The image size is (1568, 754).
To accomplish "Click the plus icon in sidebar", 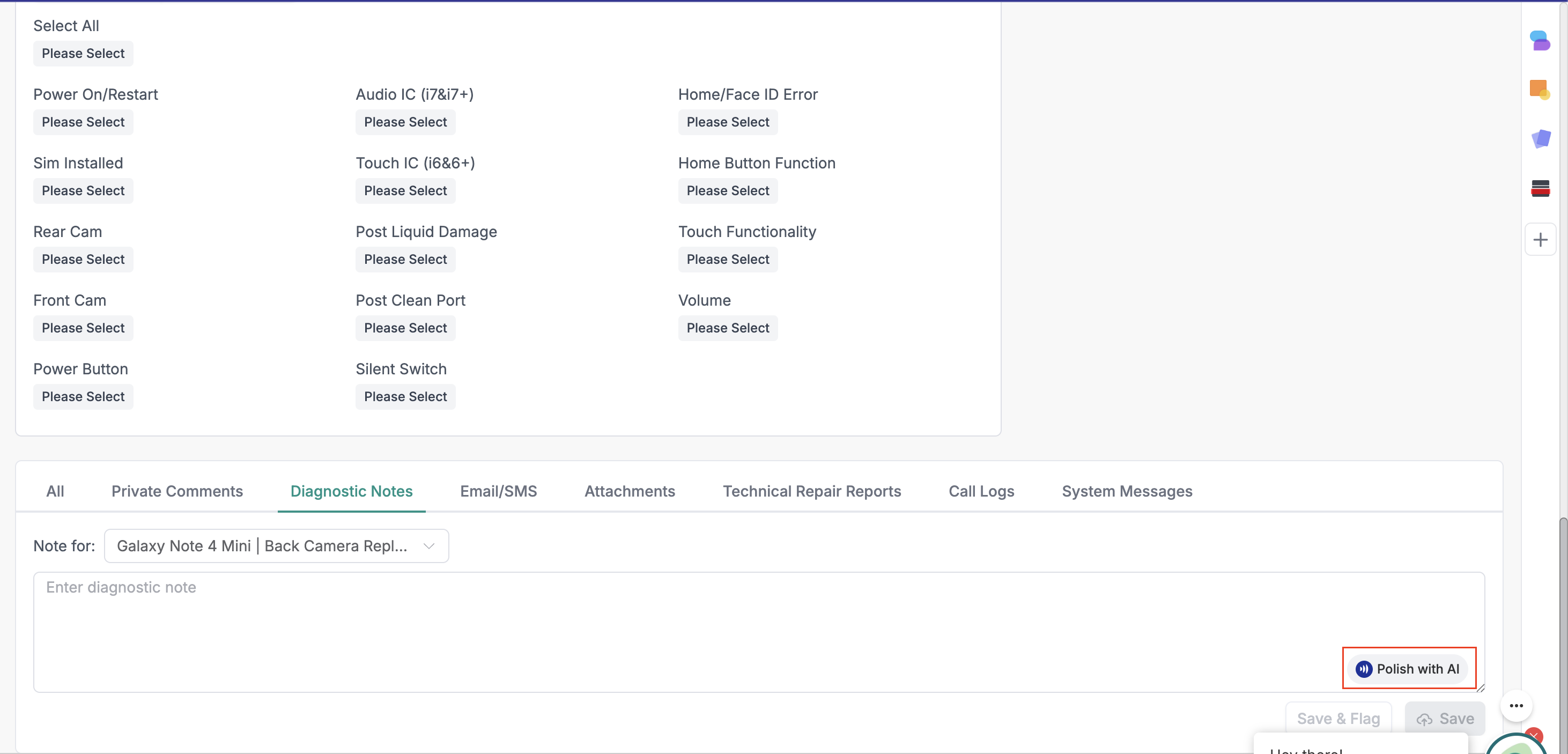I will (1540, 240).
